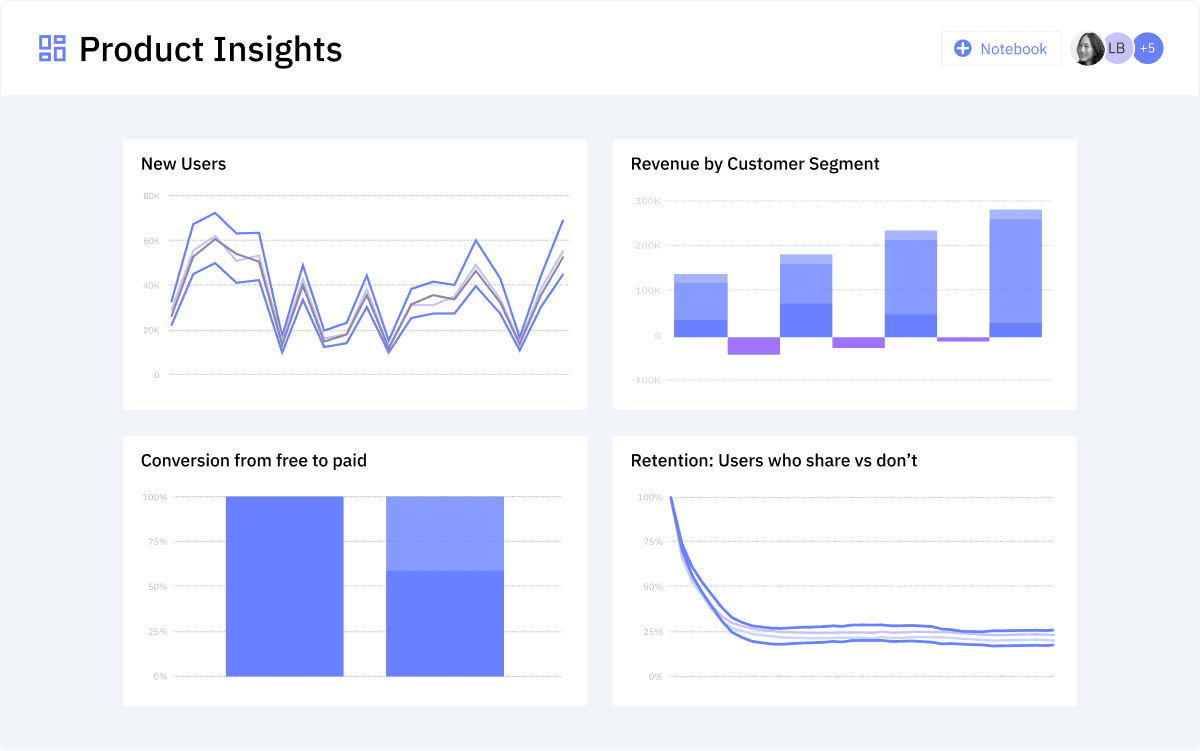Click the top line in the New Users chart

coord(214,213)
